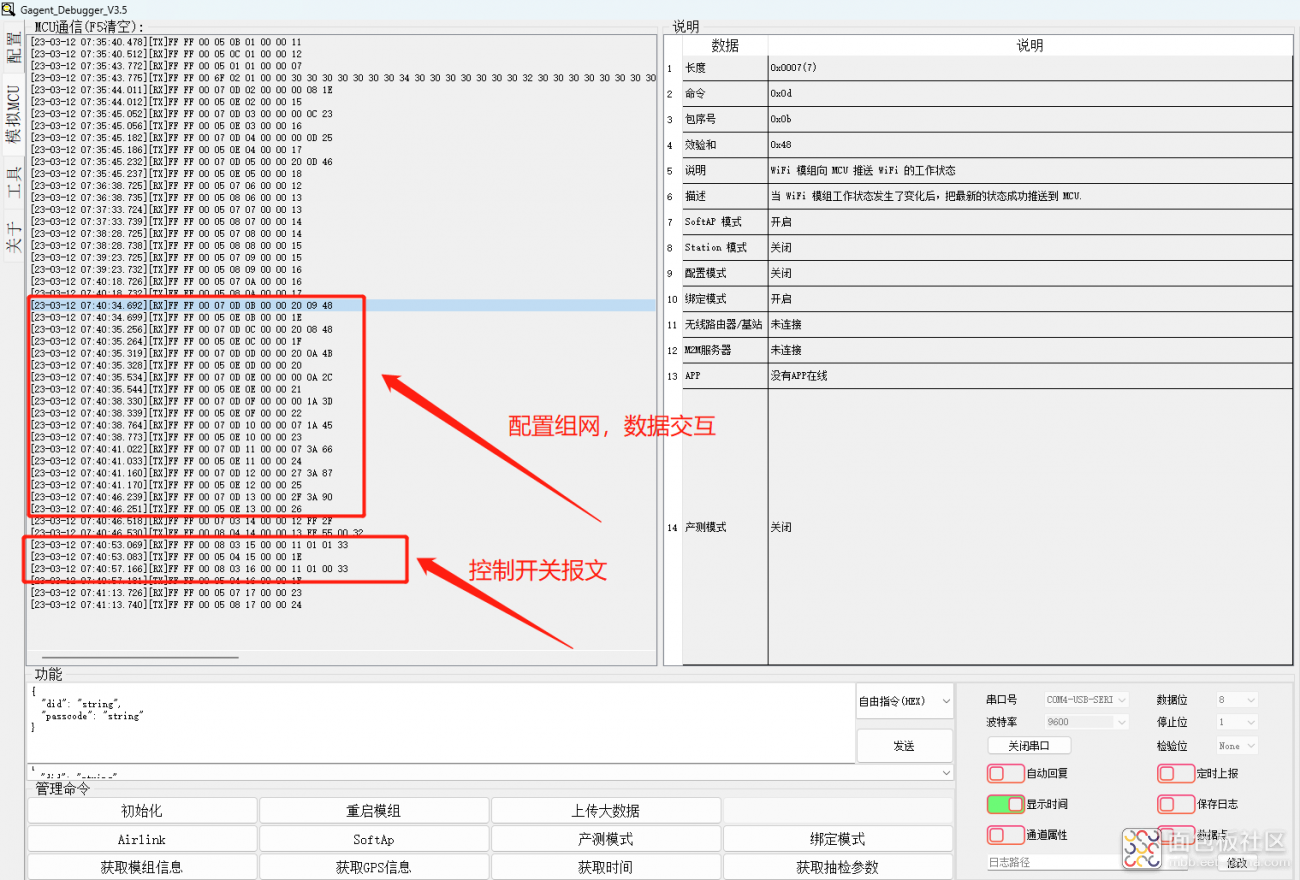Click the 数据 column header
Screen dimensions: 1300x880
click(x=725, y=46)
